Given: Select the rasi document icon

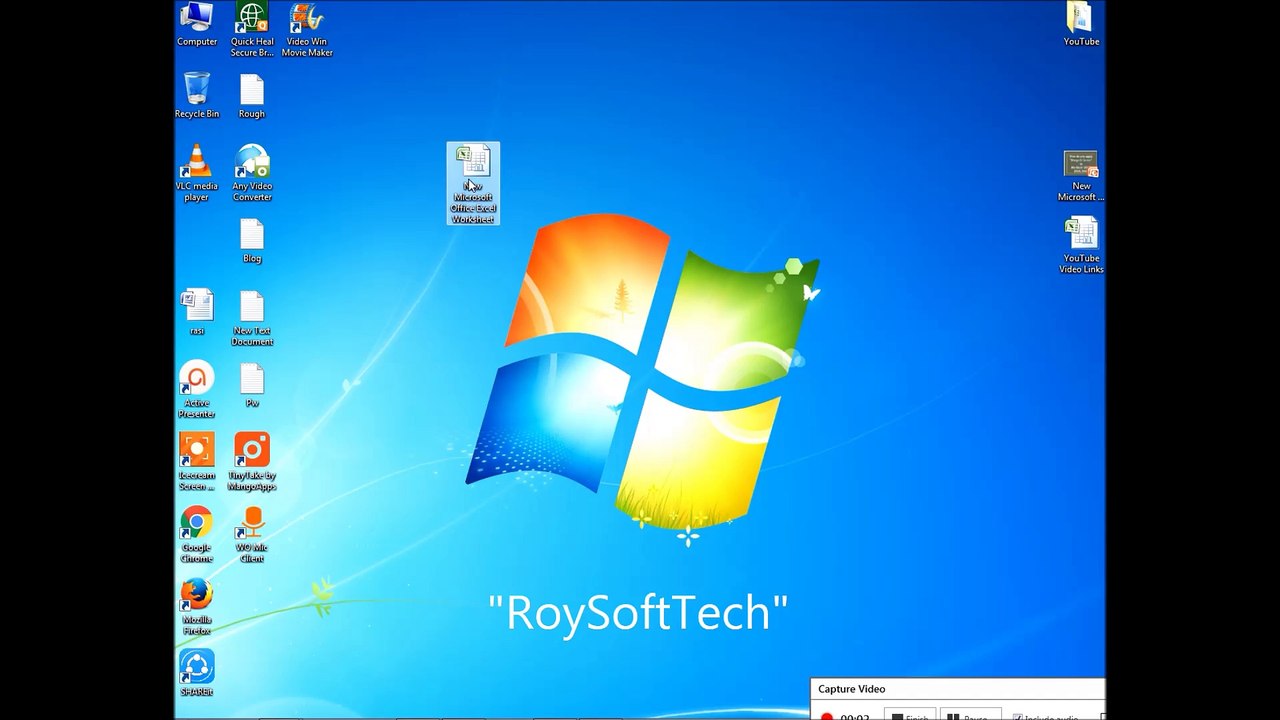Looking at the screenshot, I should tap(197, 313).
